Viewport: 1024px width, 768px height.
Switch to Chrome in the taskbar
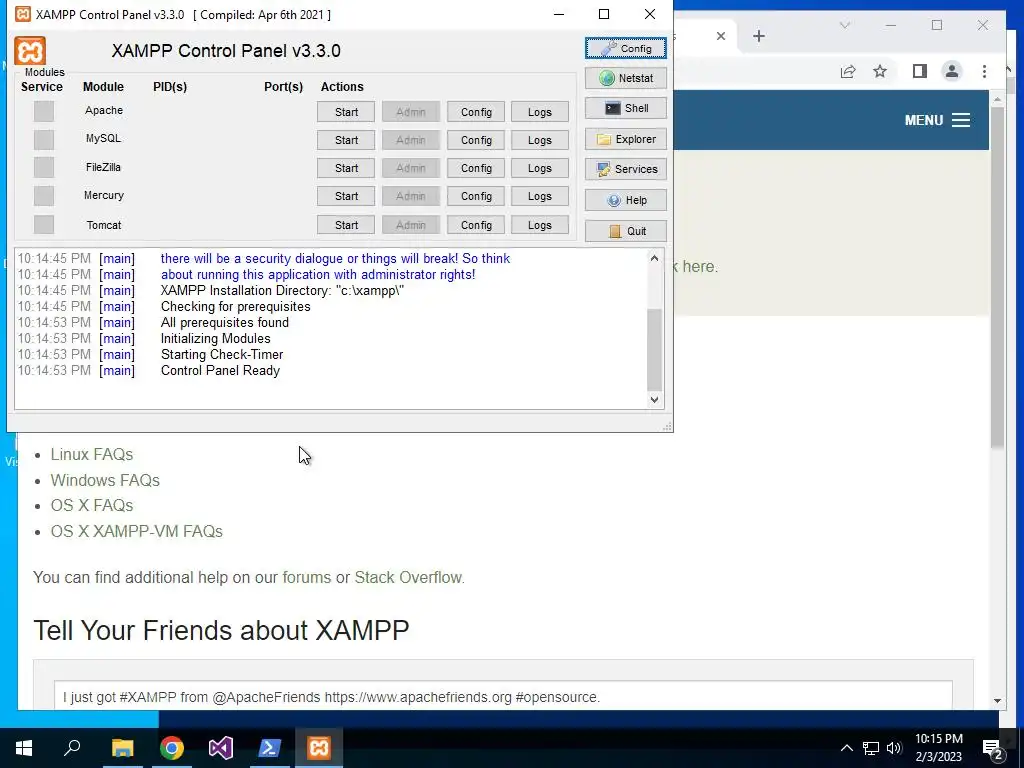[172, 748]
